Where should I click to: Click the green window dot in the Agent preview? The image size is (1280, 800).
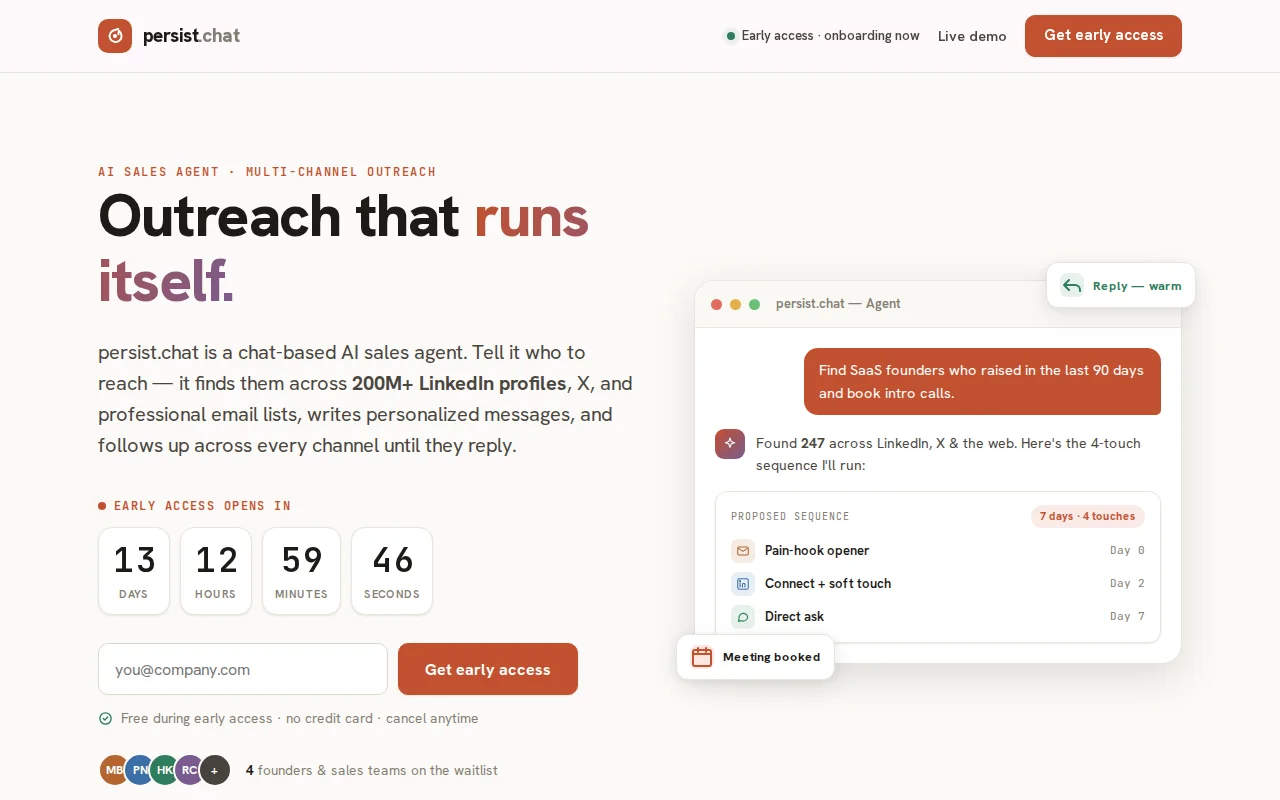(x=754, y=304)
